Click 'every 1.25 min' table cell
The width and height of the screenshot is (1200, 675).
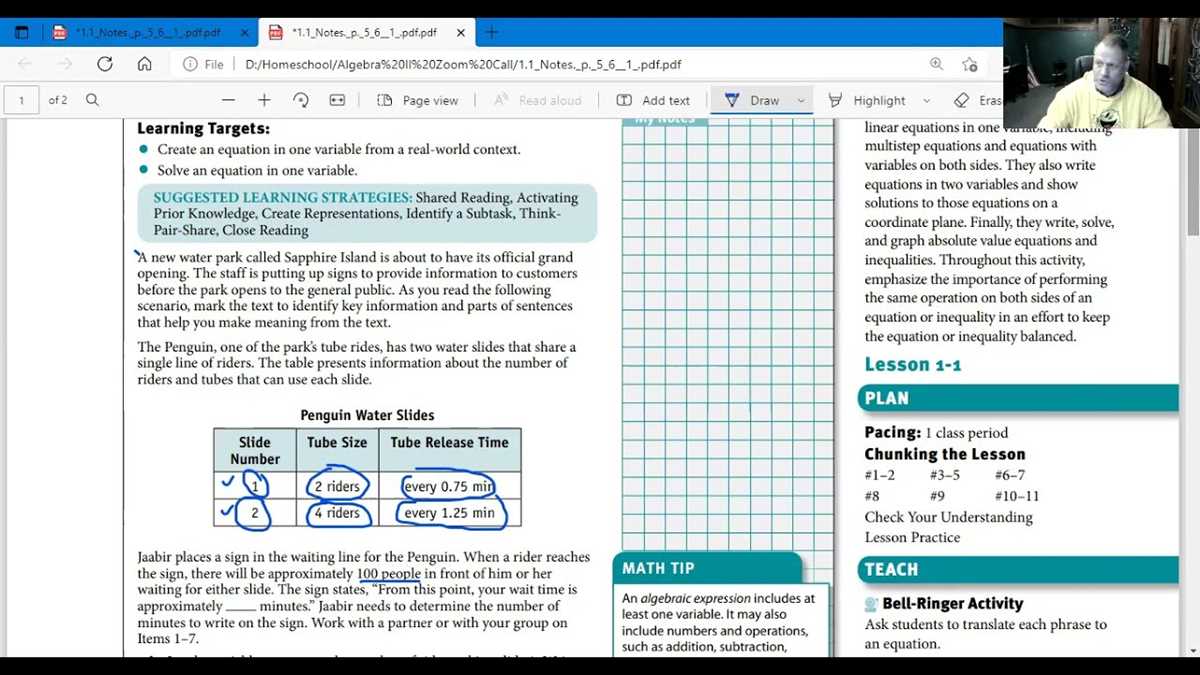click(449, 513)
